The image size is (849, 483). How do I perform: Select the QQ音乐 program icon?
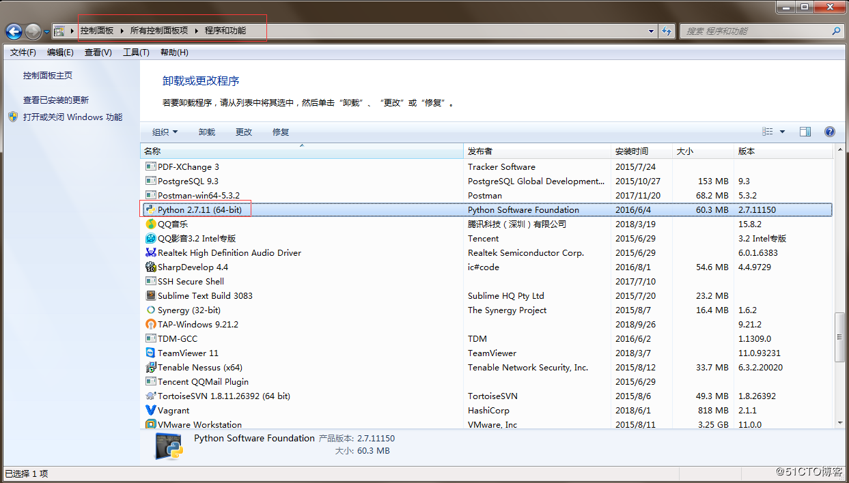pos(151,224)
